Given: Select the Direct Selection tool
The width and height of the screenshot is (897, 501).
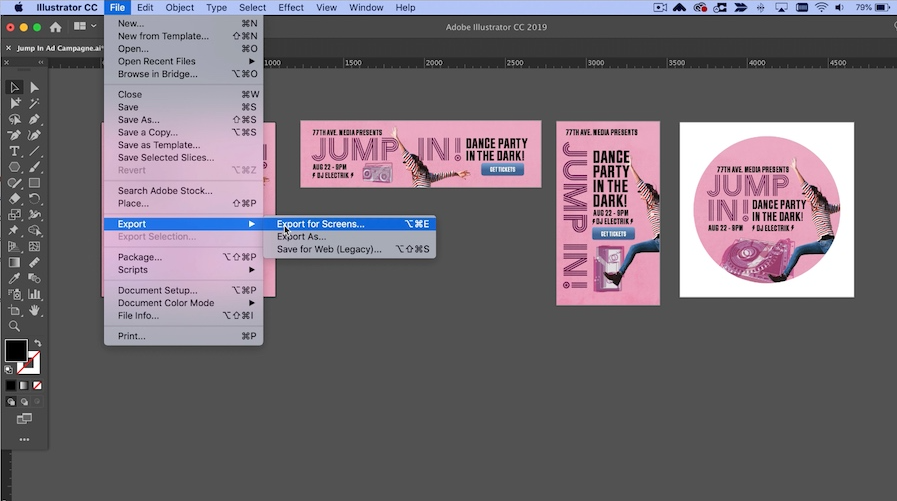Looking at the screenshot, I should pos(34,88).
